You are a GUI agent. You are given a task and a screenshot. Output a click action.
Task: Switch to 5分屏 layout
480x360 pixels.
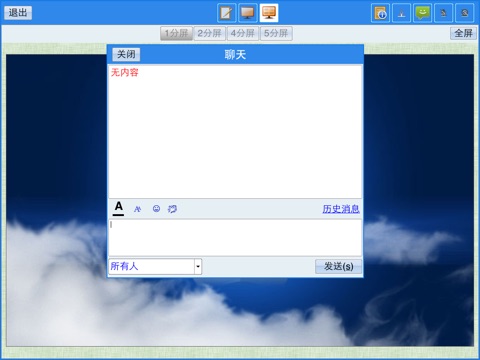pyautogui.click(x=276, y=33)
